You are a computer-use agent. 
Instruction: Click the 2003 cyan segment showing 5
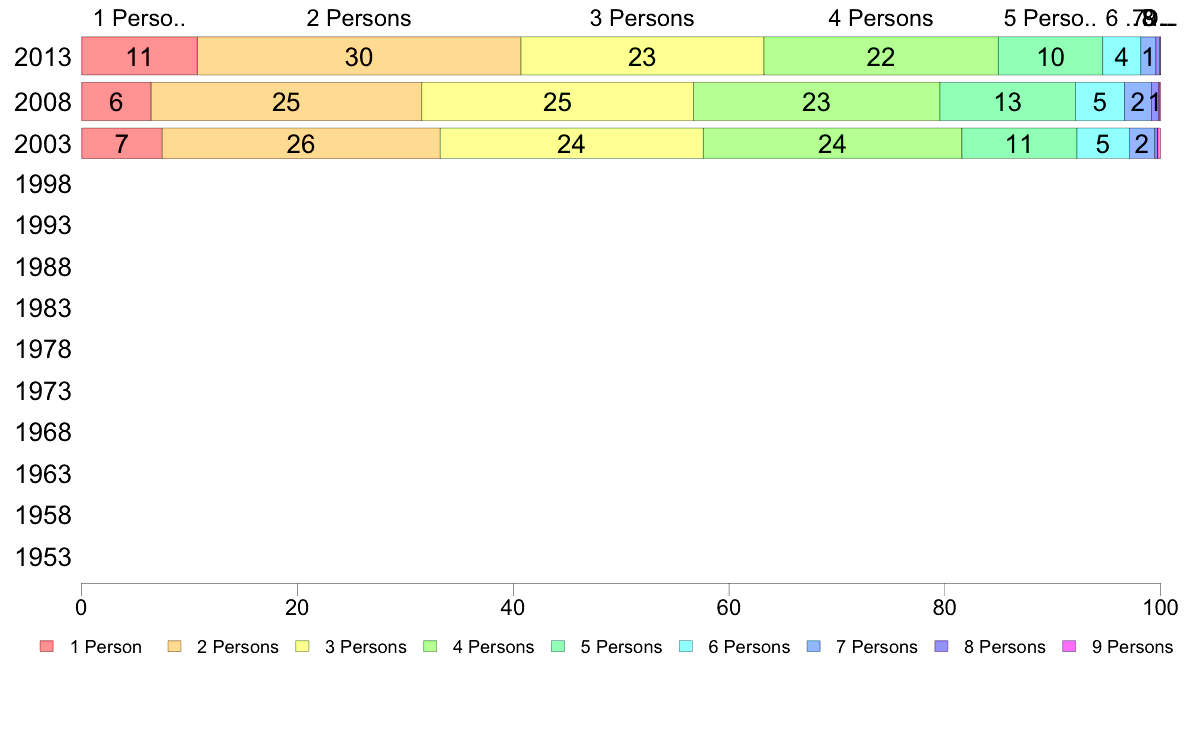(x=1103, y=143)
